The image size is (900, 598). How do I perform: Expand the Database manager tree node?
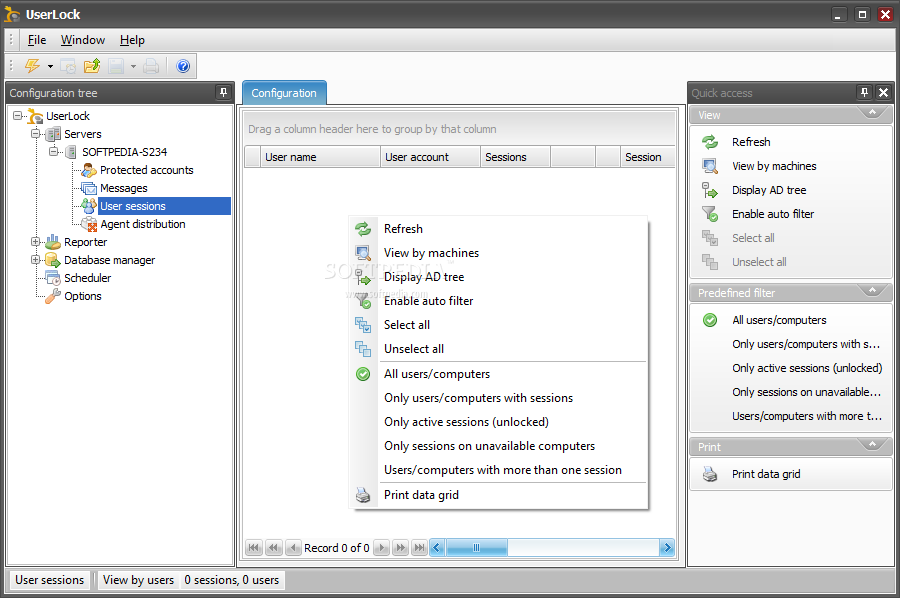36,259
